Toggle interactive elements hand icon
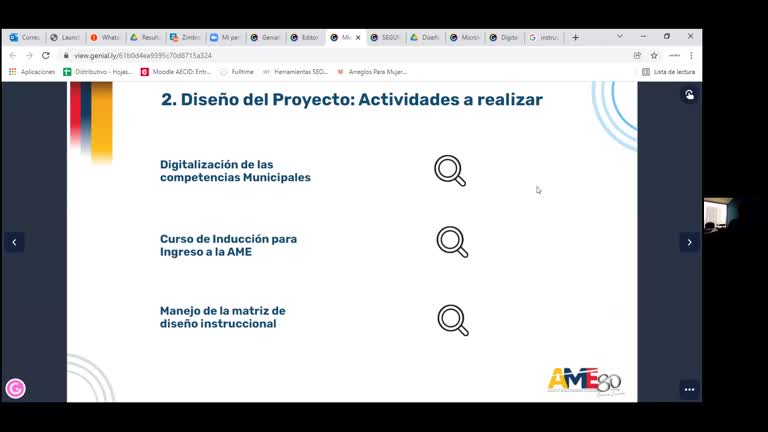 pyautogui.click(x=689, y=95)
